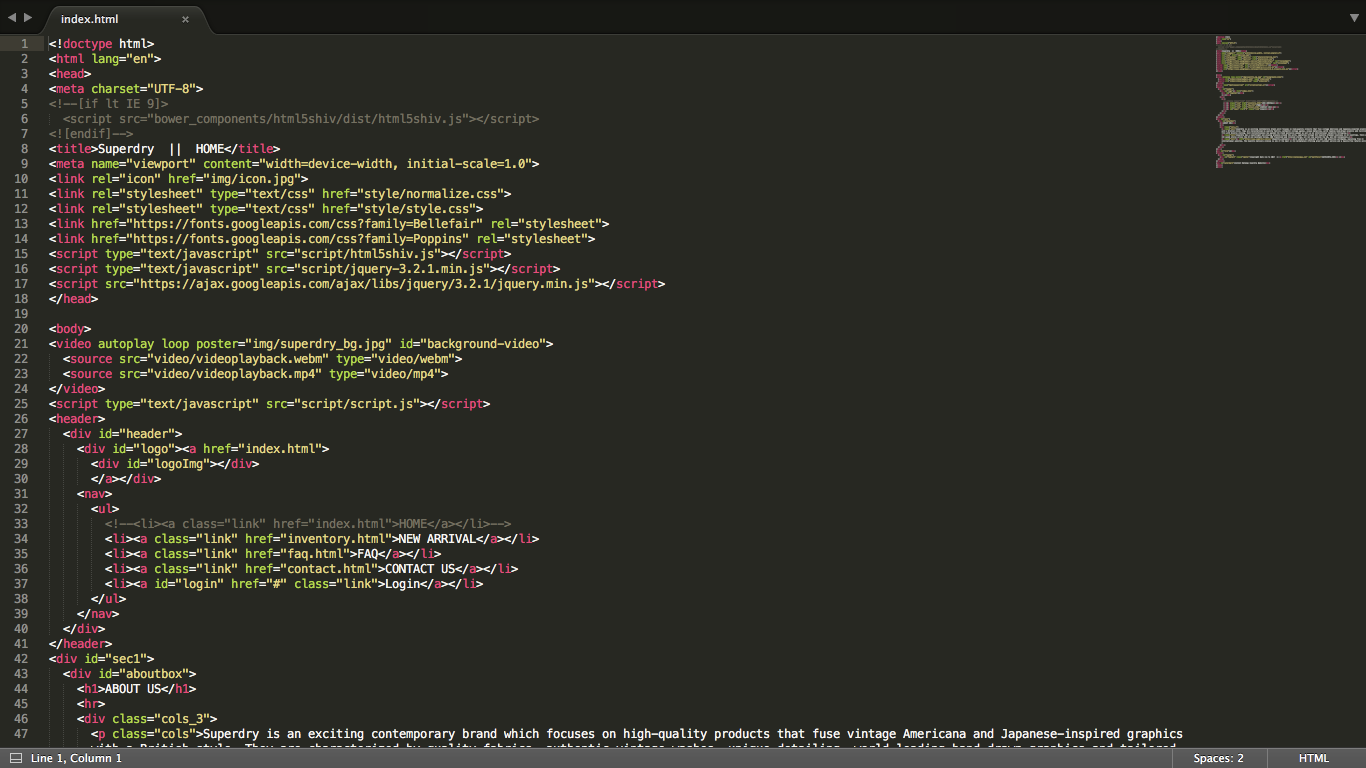Click the minimap code overview
Image resolution: width=1366 pixels, height=768 pixels.
click(x=1290, y=100)
